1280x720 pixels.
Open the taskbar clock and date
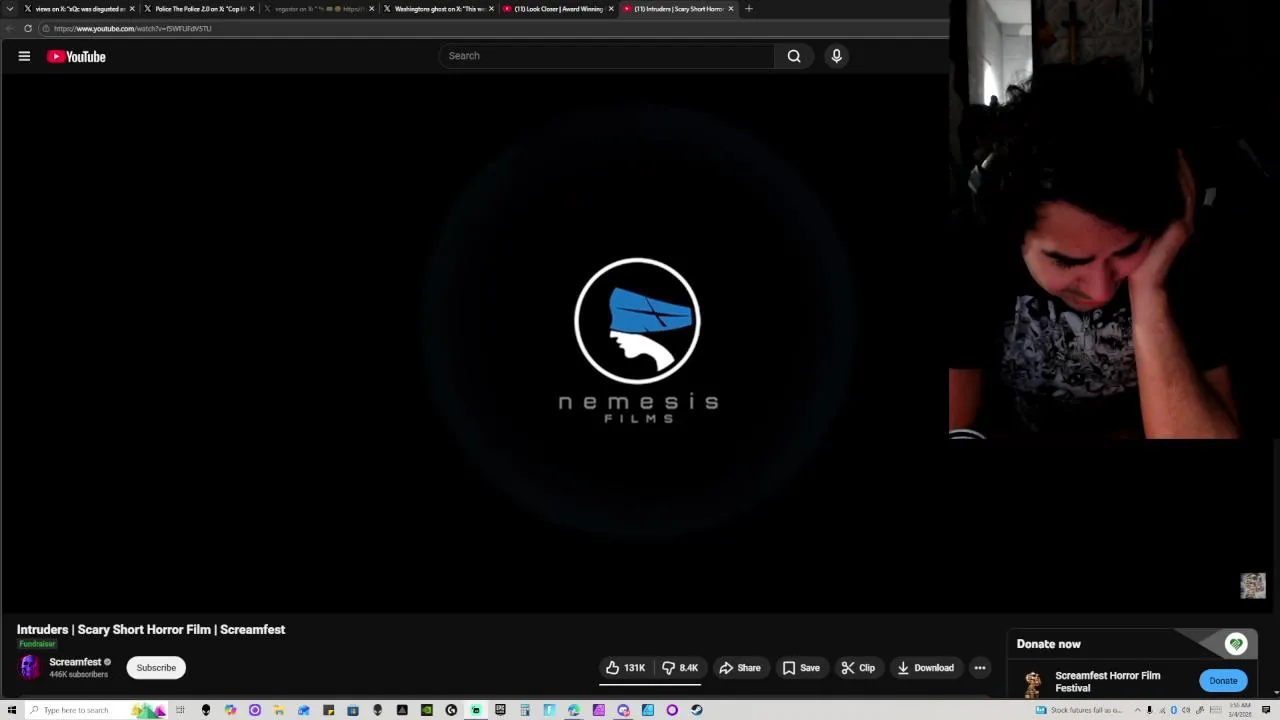[x=1240, y=710]
